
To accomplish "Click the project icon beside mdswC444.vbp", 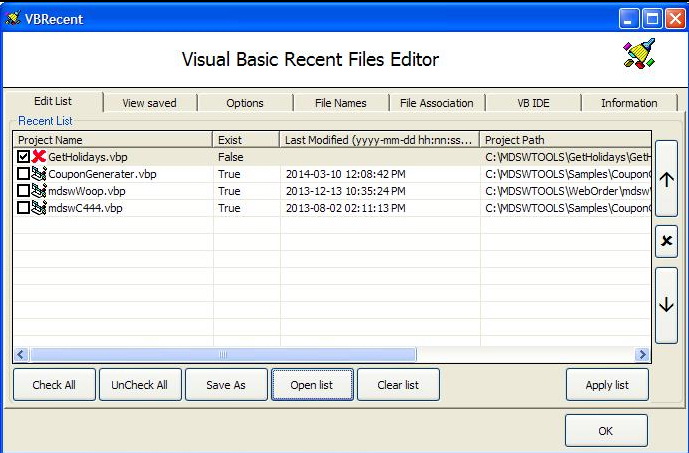I will coord(39,207).
